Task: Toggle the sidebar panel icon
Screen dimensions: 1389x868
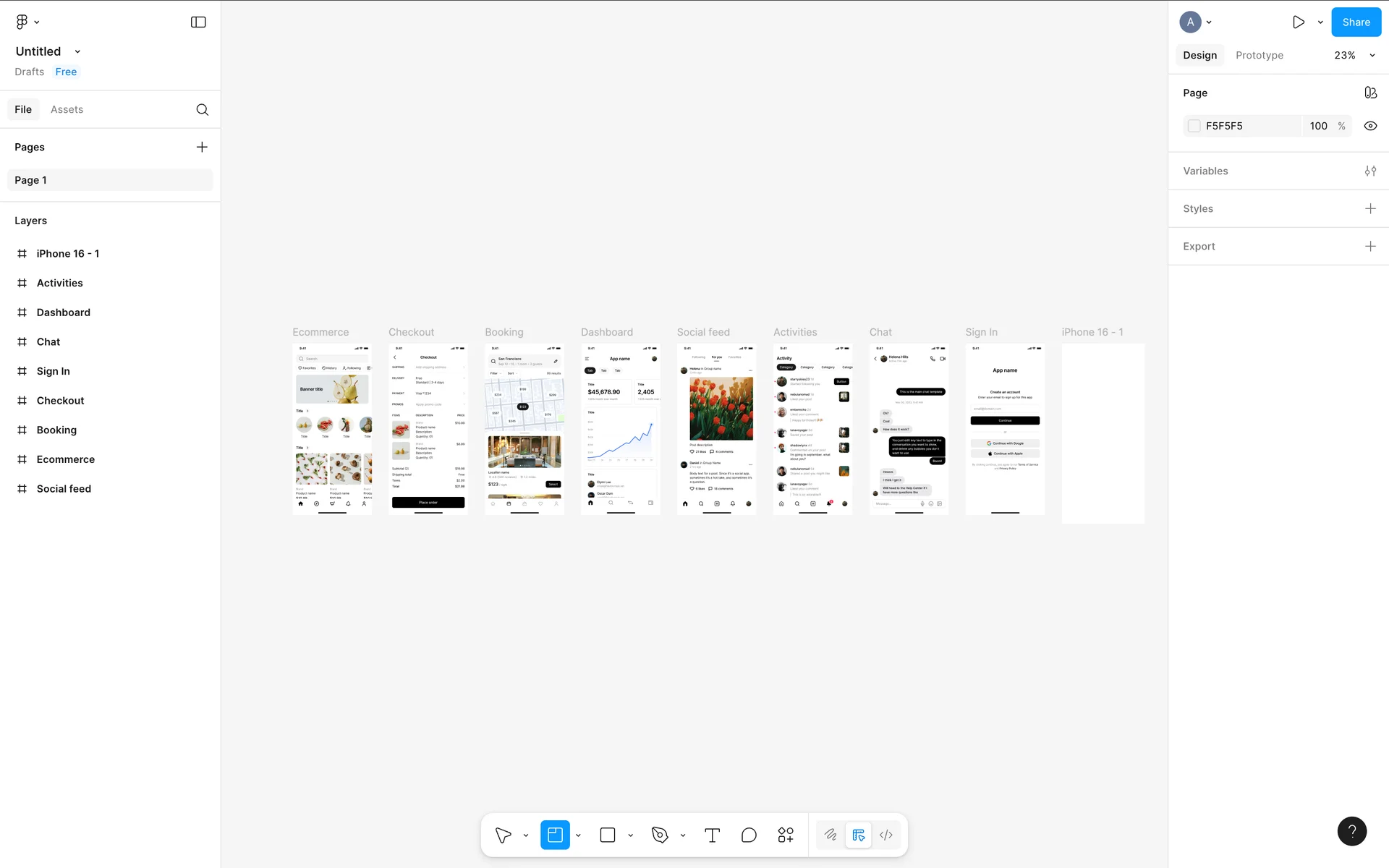Action: [x=198, y=22]
